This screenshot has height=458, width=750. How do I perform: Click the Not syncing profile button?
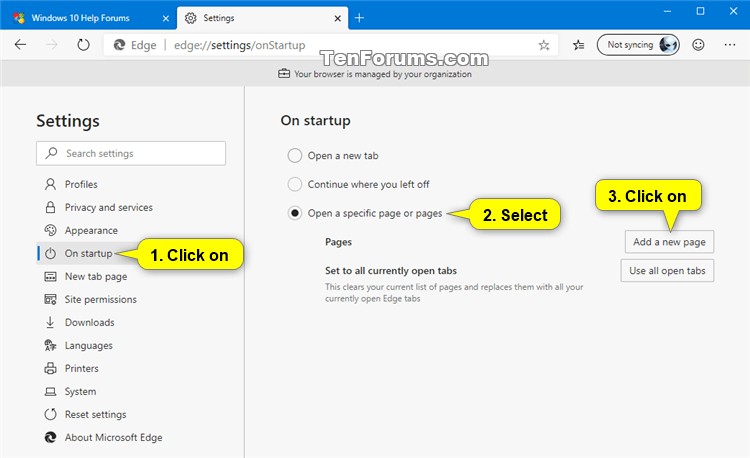pos(638,45)
